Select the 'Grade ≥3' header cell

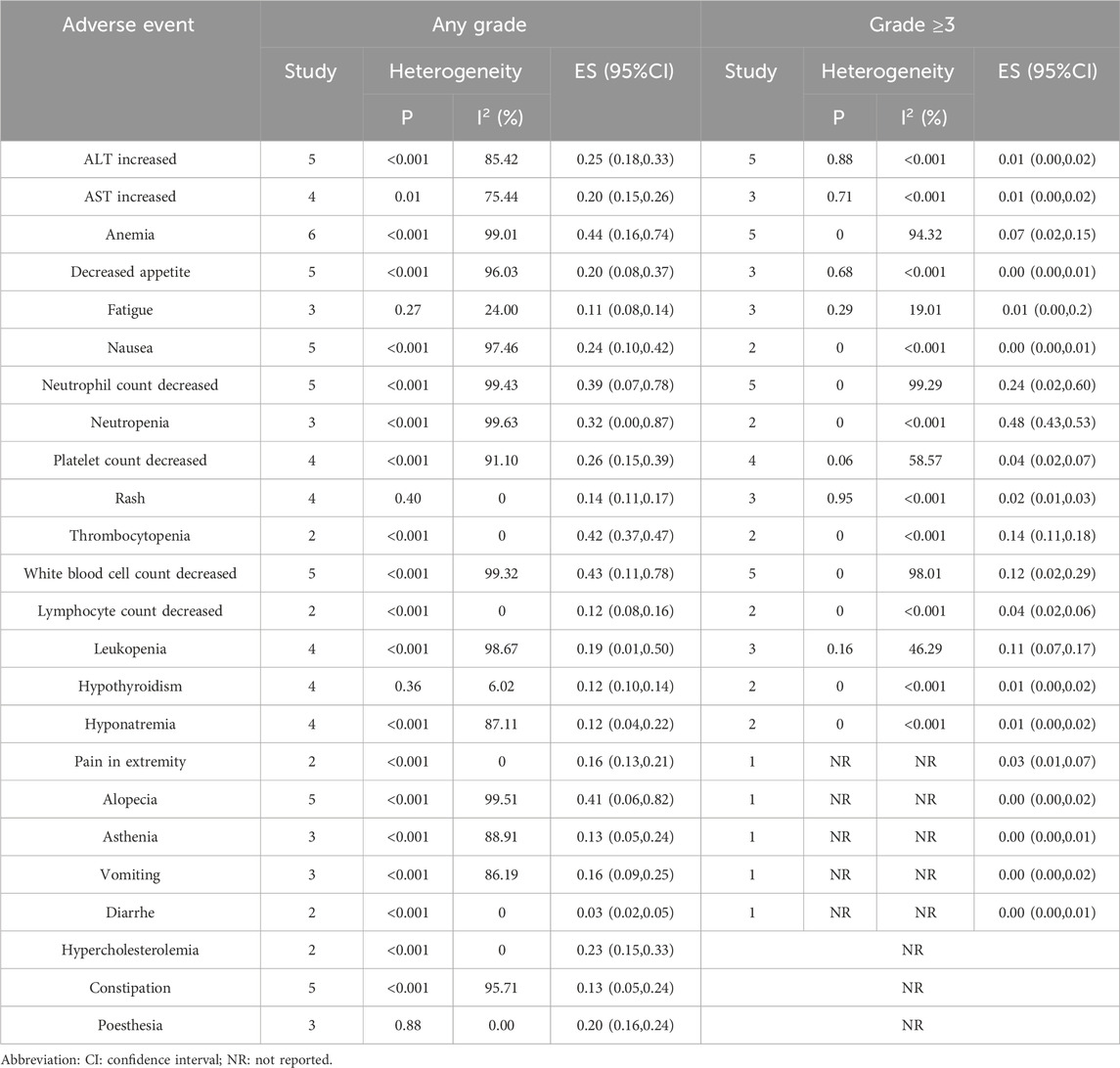tap(910, 25)
